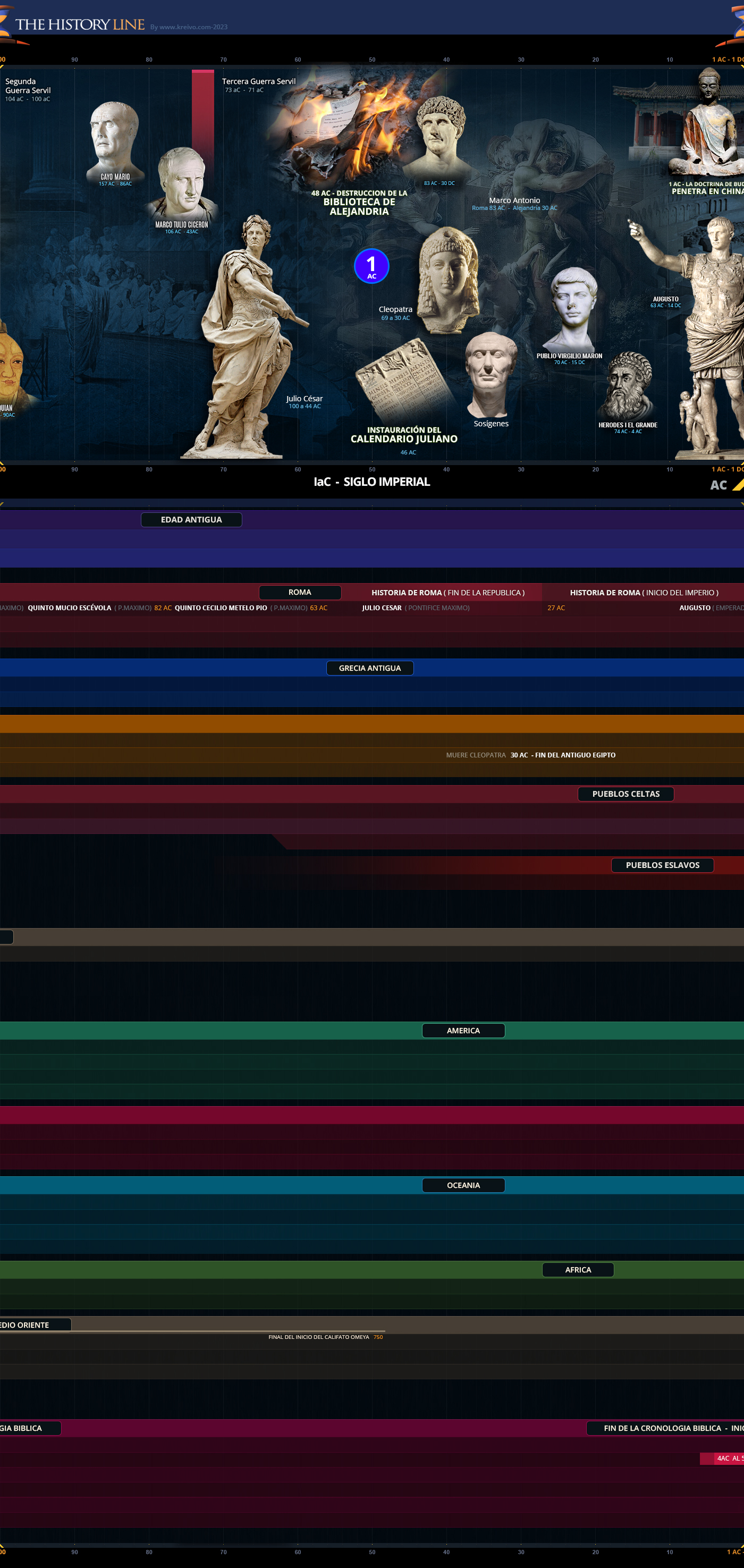Click the large AC era indicator
This screenshot has height=1568, width=744.
(718, 485)
